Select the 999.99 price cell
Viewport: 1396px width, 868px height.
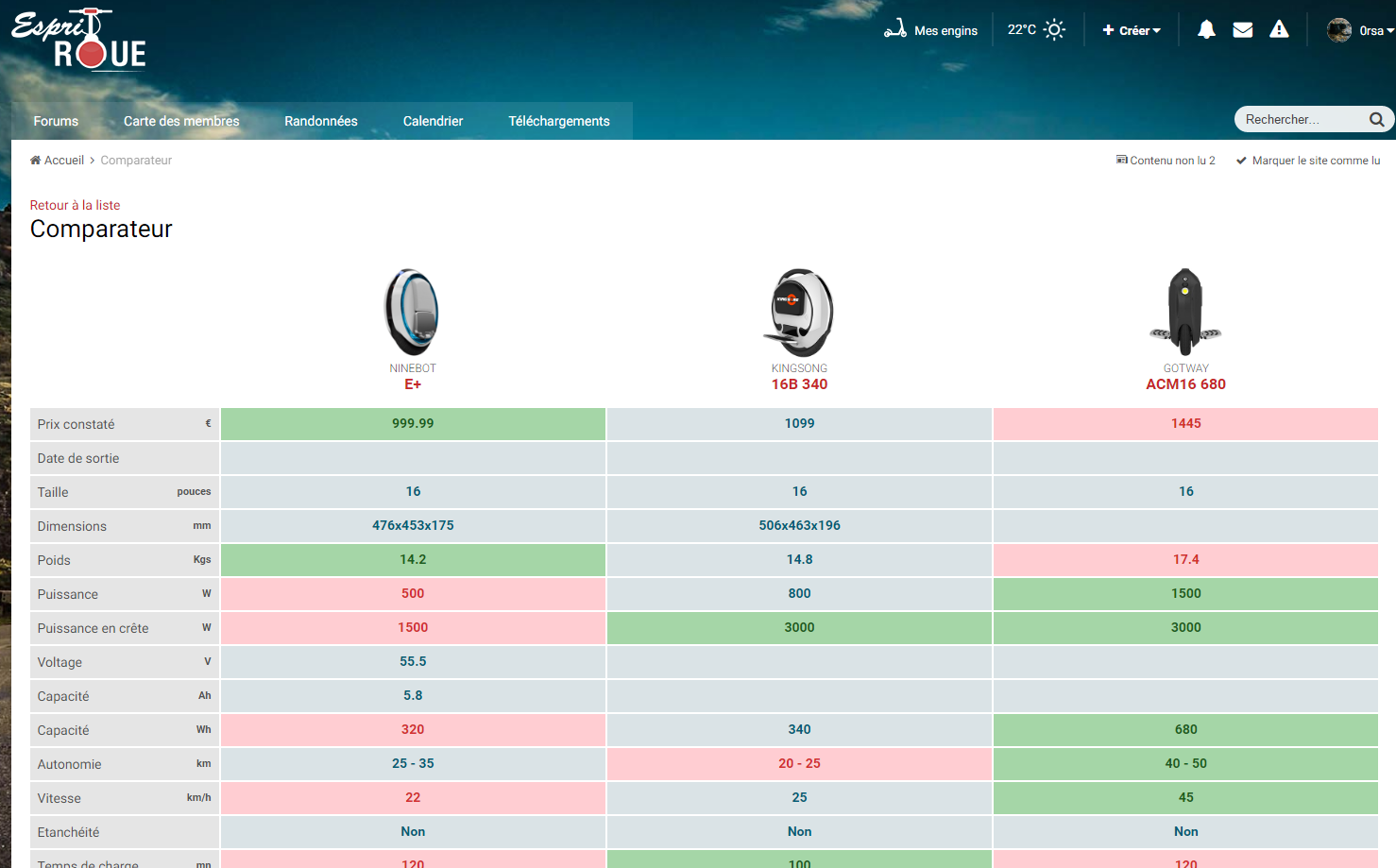(413, 423)
